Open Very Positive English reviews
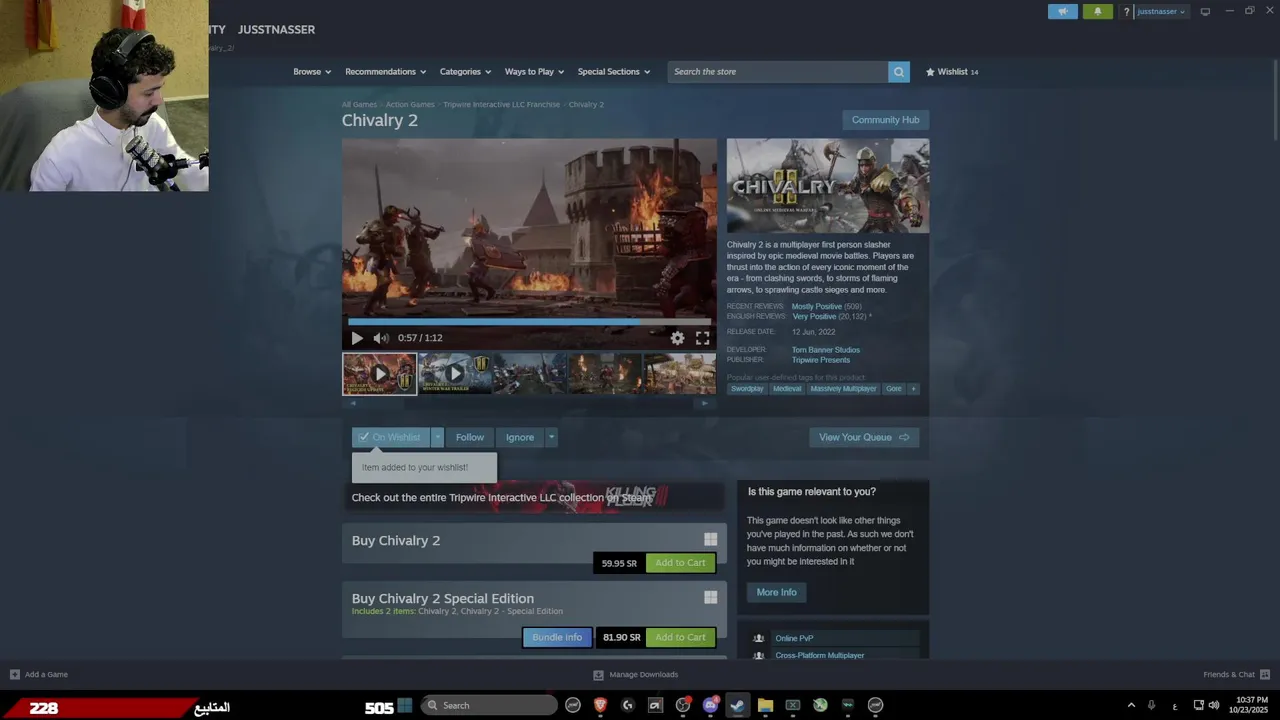The height and width of the screenshot is (720, 1280). click(814, 317)
